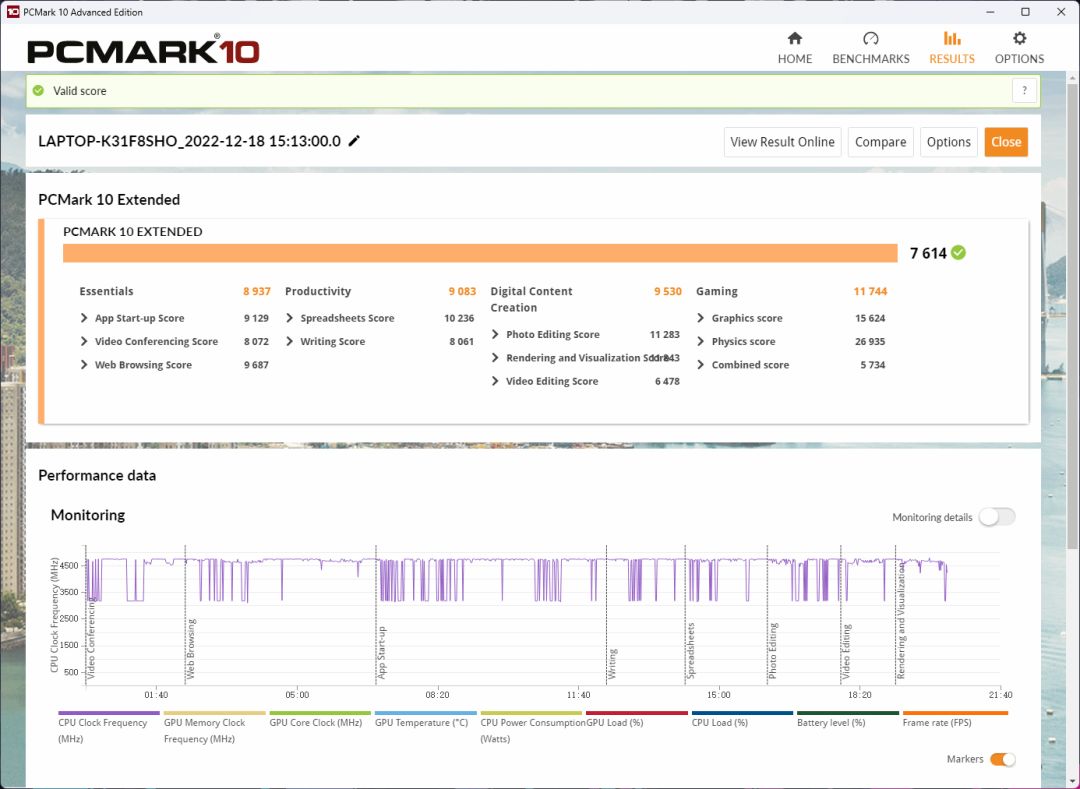This screenshot has height=789, width=1080.
Task: Click the Results bar chart icon
Action: pyautogui.click(x=951, y=39)
